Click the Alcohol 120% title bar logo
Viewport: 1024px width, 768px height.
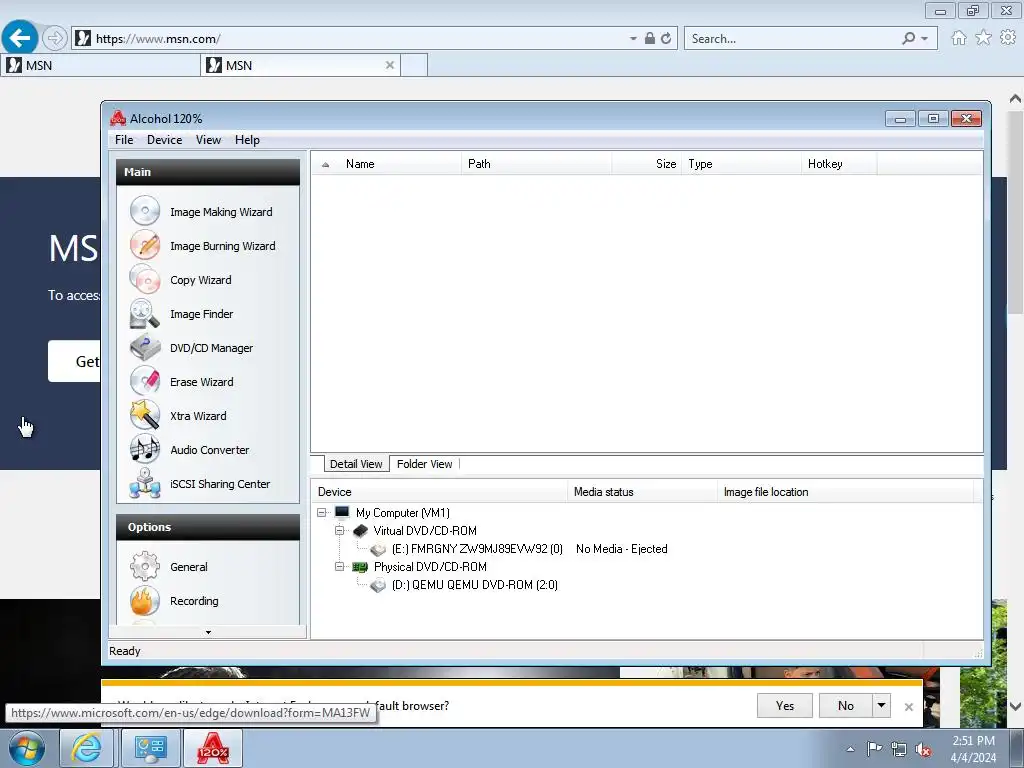118,118
